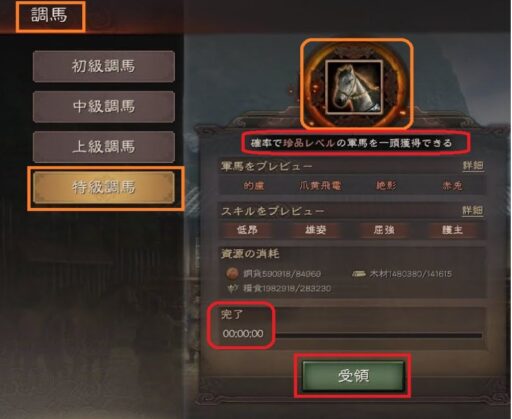Click the 的盧 horse name
This screenshot has height=419, width=512.
[254, 186]
